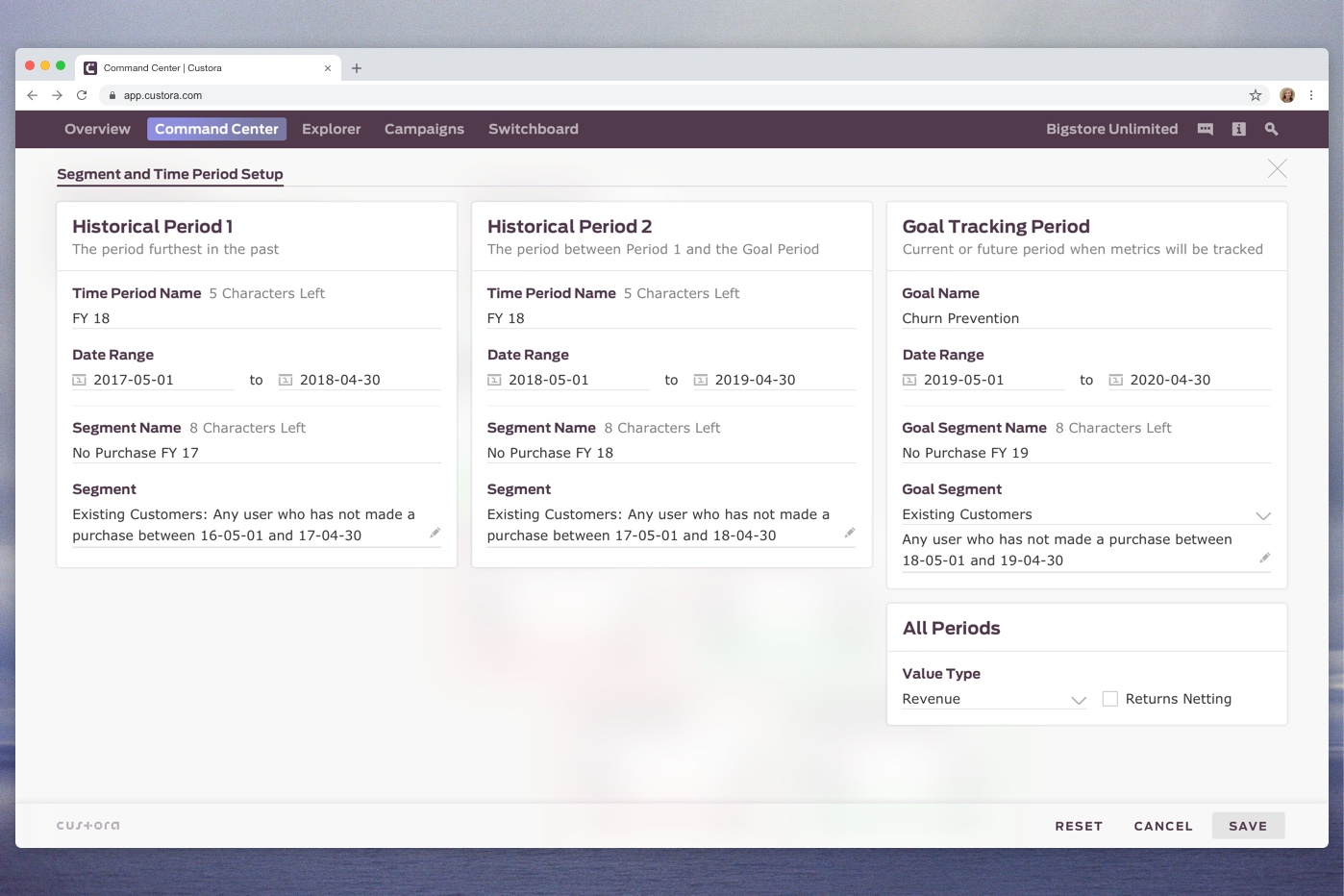Open a new browser tab

pyautogui.click(x=357, y=68)
